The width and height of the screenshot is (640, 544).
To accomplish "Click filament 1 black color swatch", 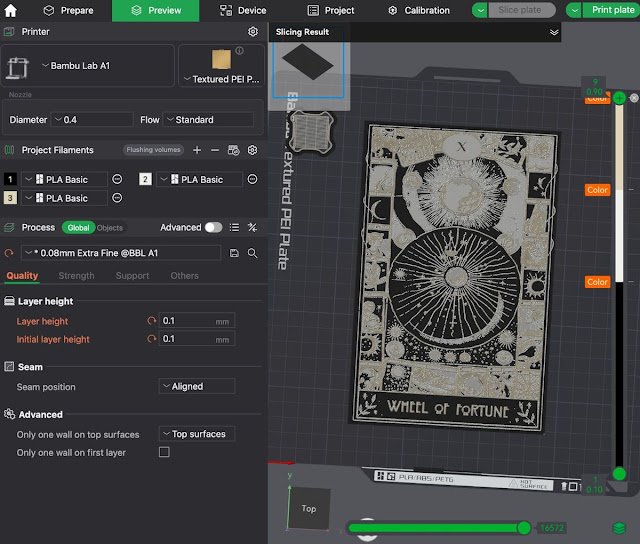I will (x=10, y=179).
